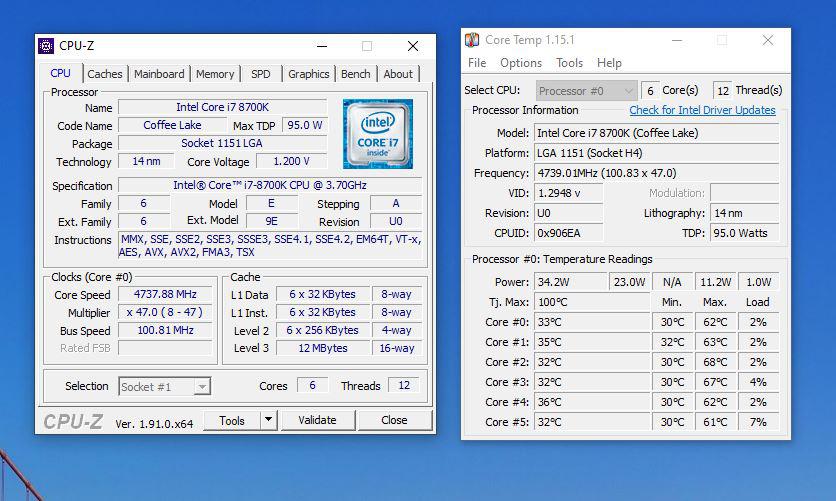The width and height of the screenshot is (836, 501).
Task: Click the Power reading 34.2W
Action: pyautogui.click(x=570, y=282)
